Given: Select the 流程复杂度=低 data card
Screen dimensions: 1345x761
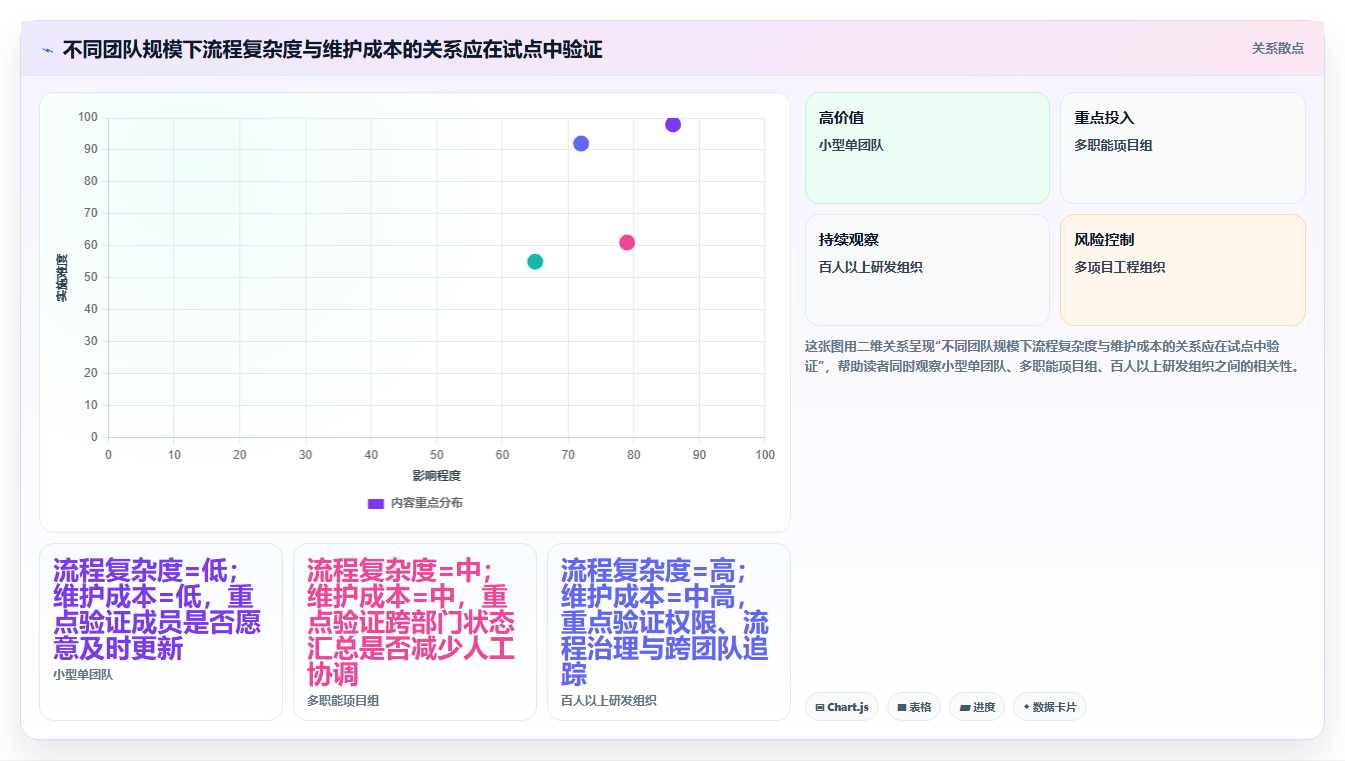Looking at the screenshot, I should (161, 632).
